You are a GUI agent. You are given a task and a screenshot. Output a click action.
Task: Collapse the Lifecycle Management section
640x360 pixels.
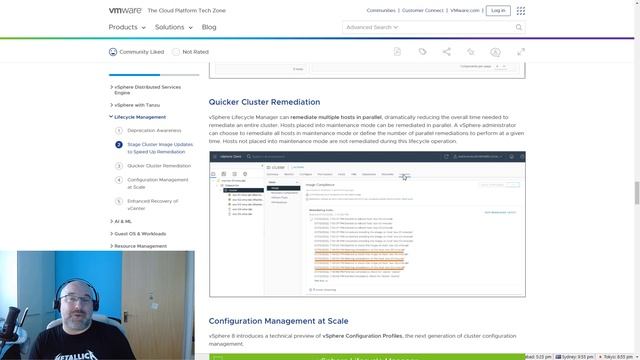pyautogui.click(x=138, y=117)
